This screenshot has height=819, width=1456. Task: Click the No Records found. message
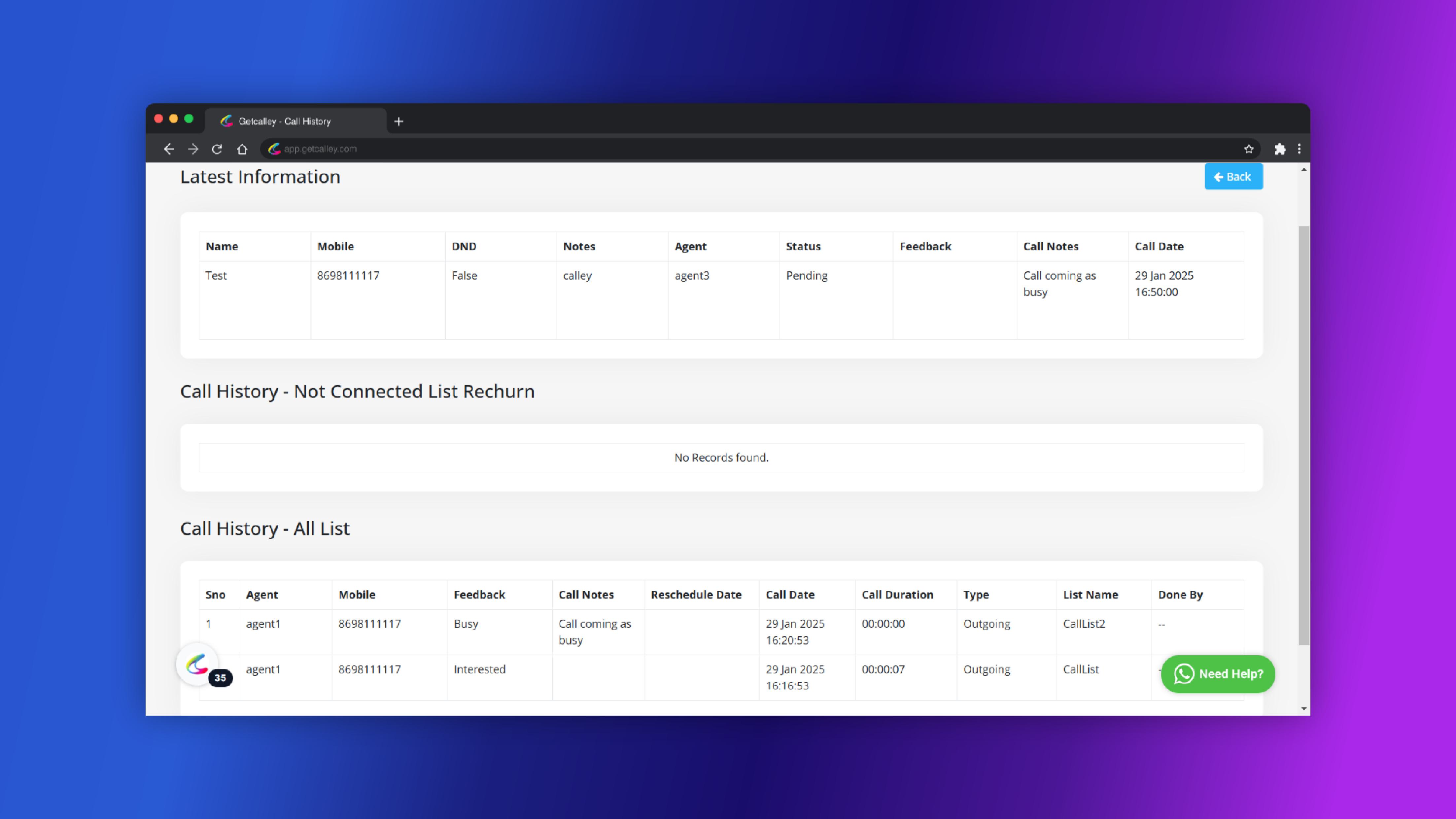pos(721,457)
